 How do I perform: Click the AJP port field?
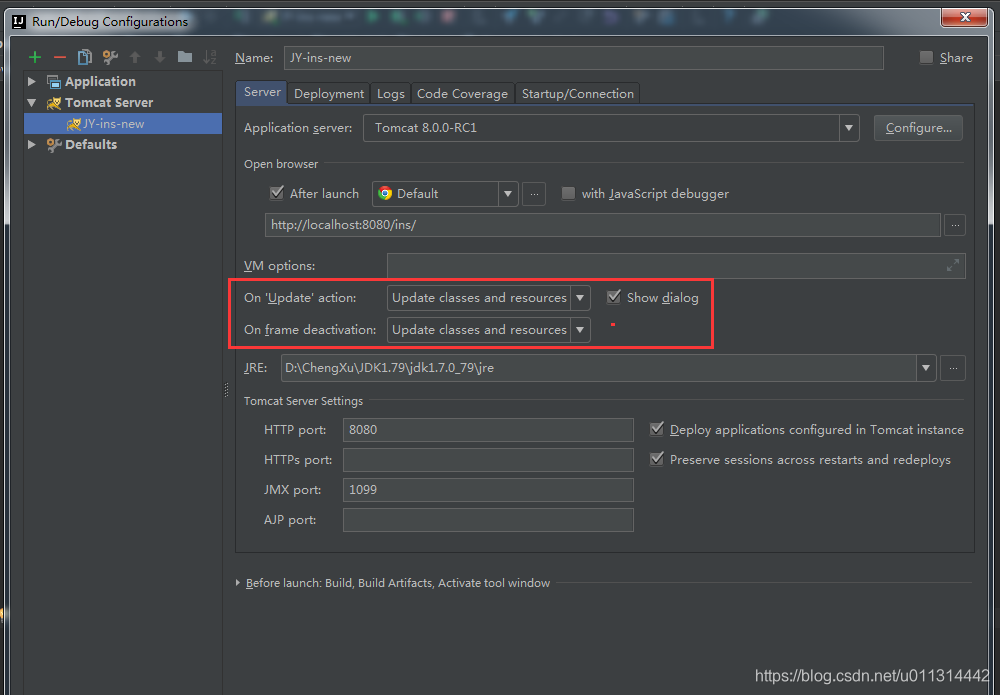(x=488, y=520)
